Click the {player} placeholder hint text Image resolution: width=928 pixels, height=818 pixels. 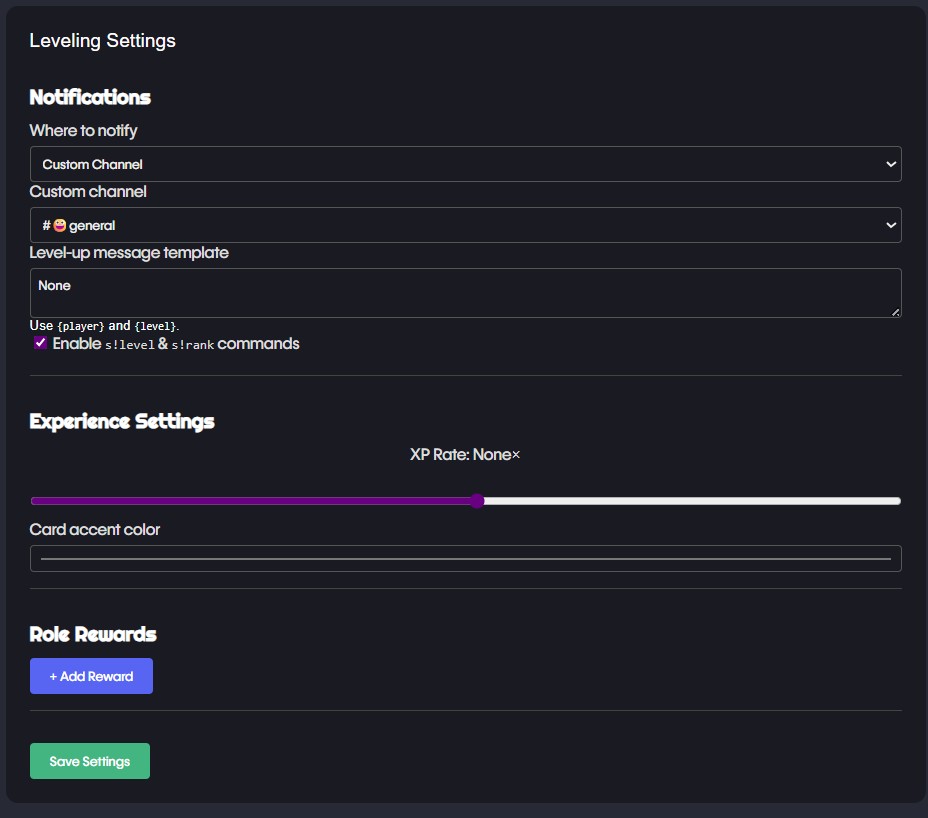[81, 326]
